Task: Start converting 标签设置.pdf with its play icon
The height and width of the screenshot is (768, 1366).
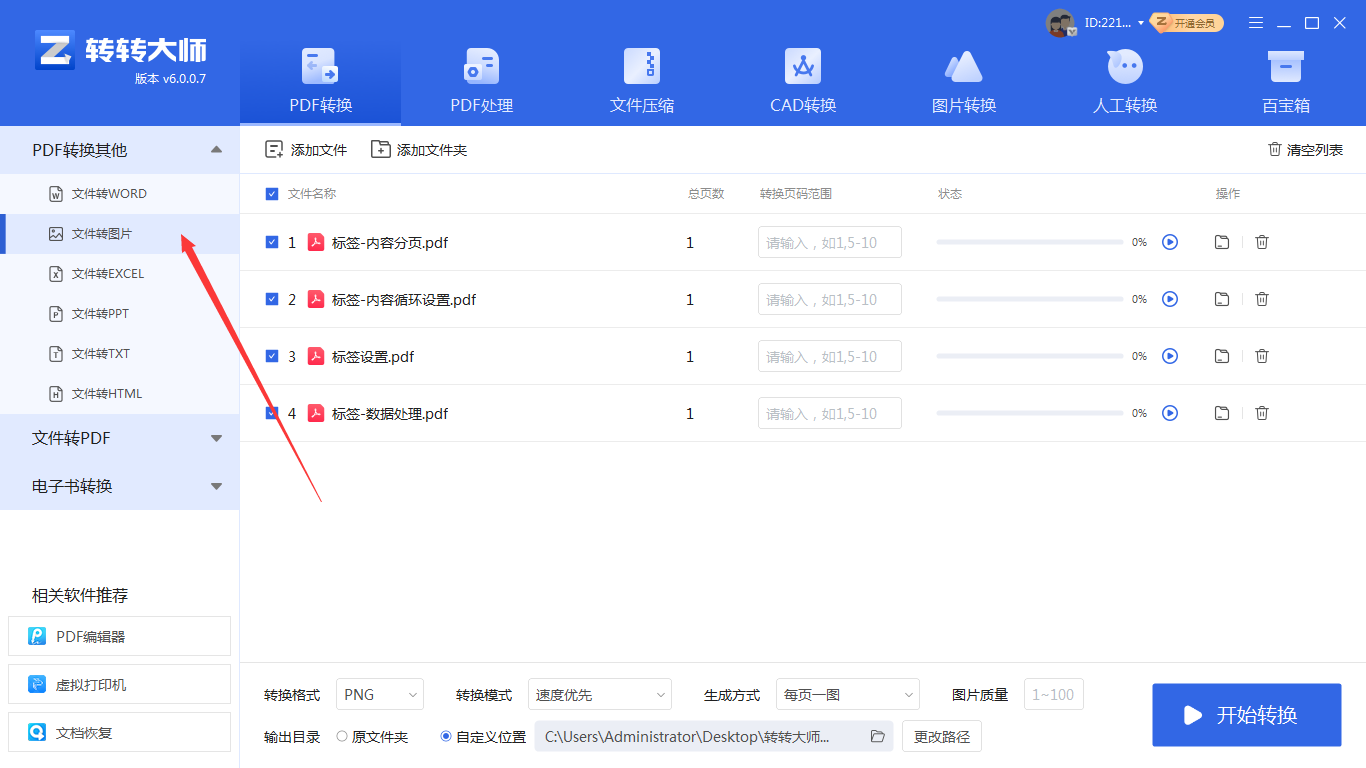Action: (x=1170, y=355)
